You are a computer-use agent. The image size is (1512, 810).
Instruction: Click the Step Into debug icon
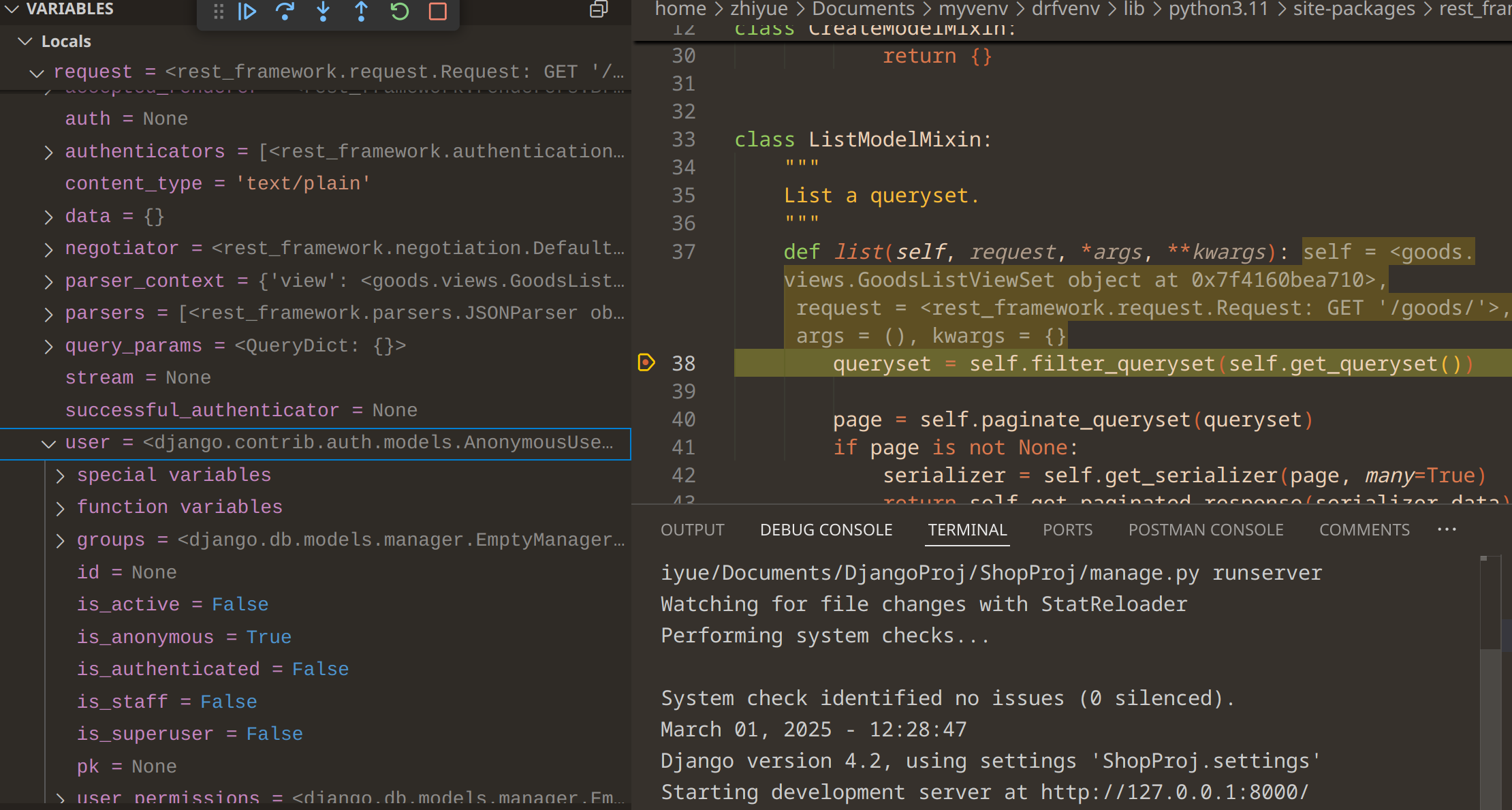(x=324, y=12)
